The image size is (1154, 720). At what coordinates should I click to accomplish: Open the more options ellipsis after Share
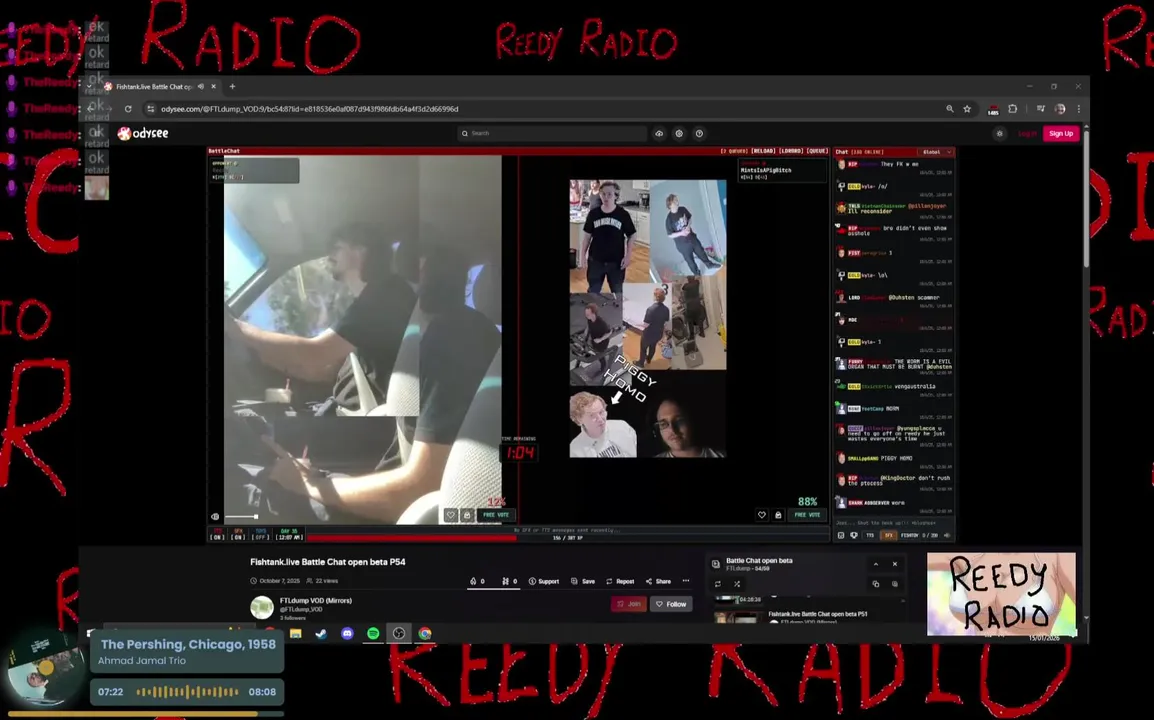click(x=686, y=581)
